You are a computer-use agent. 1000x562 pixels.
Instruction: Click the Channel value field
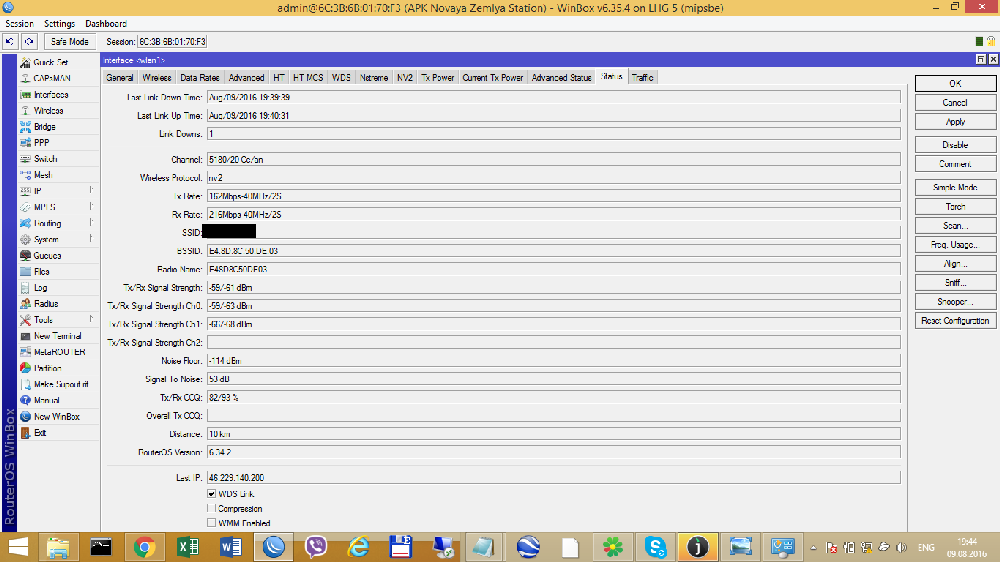[x=554, y=159]
